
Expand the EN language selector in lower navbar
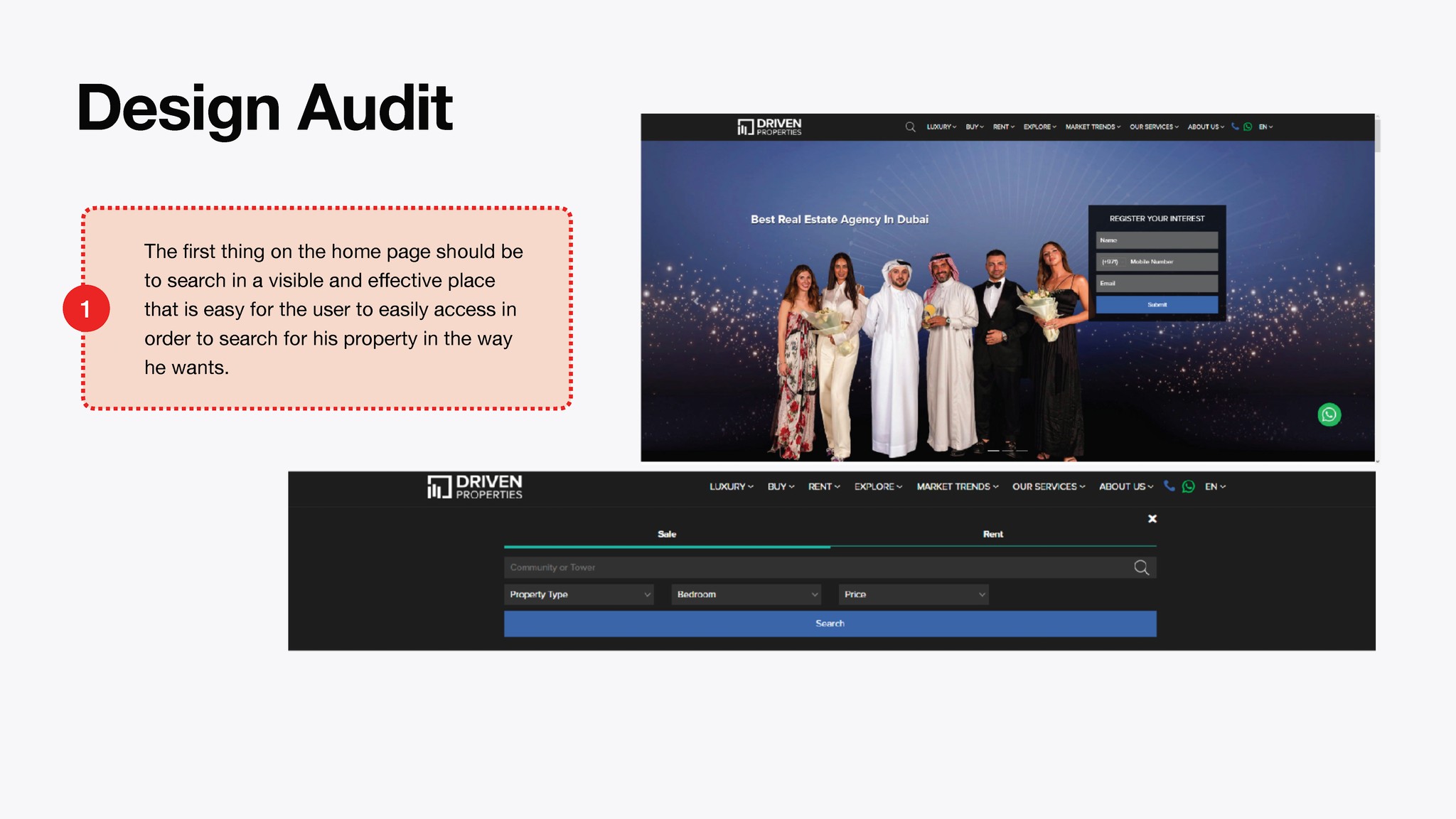click(1214, 487)
